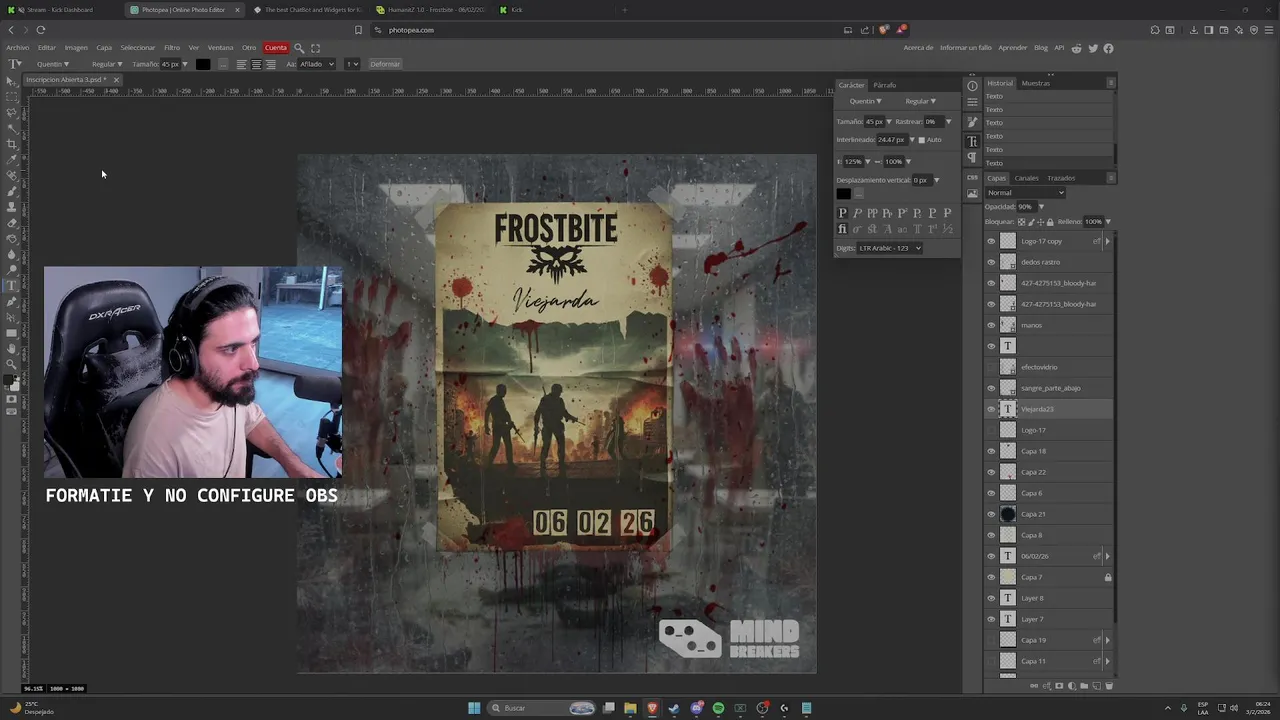The height and width of the screenshot is (720, 1280).
Task: Open the Acerca de link
Action: coord(918,48)
